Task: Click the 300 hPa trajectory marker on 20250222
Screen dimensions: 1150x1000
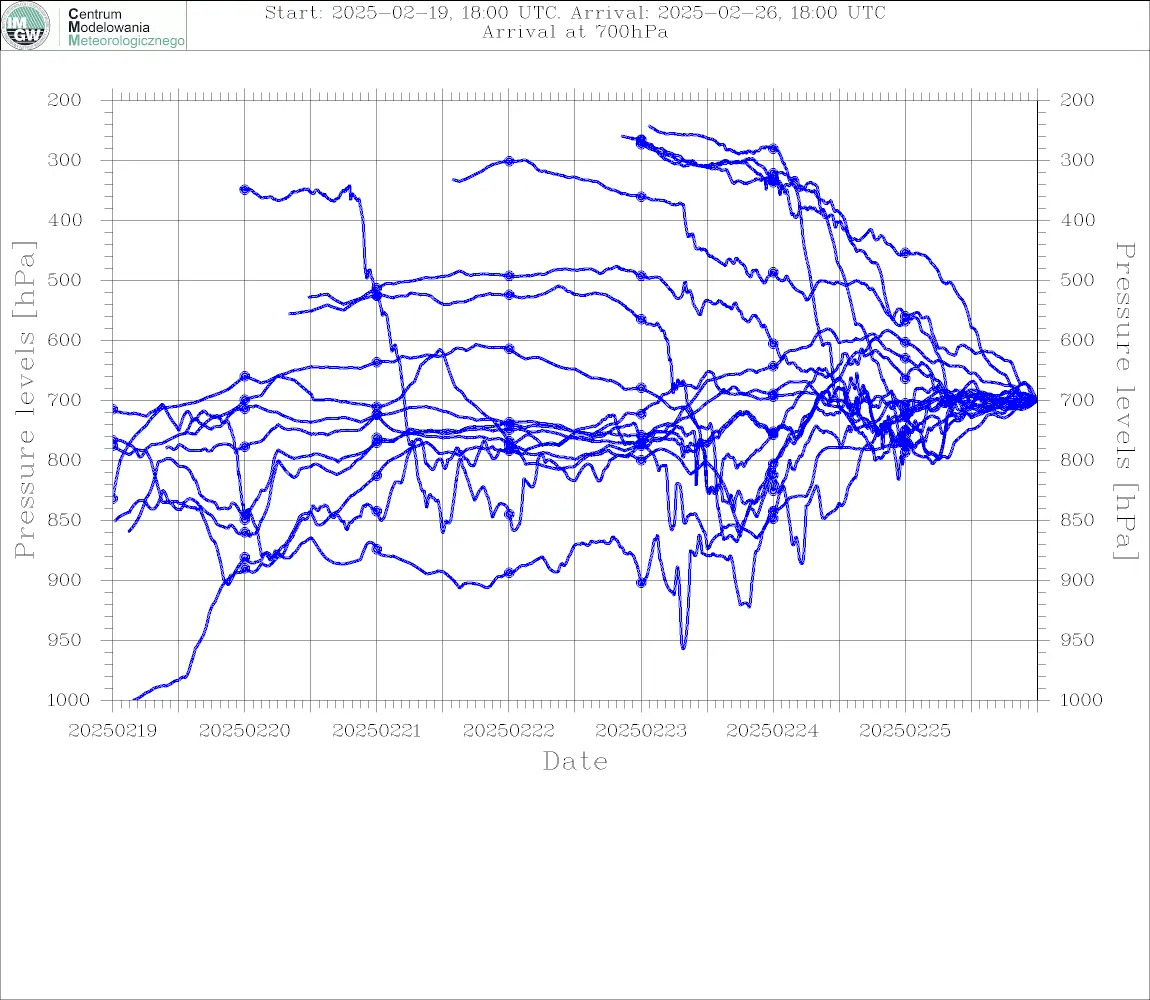Action: (x=509, y=161)
